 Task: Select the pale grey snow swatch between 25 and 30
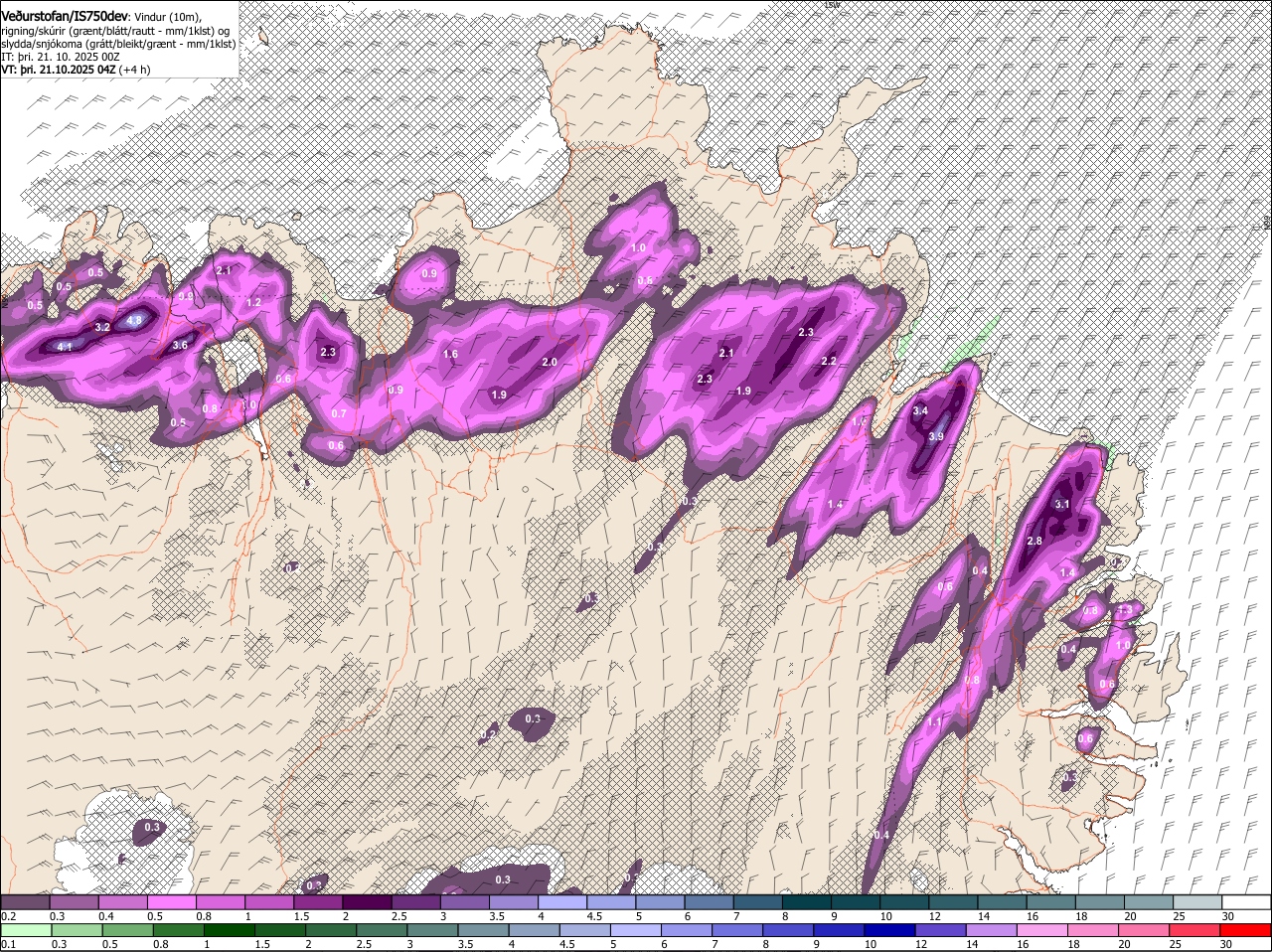1197,902
